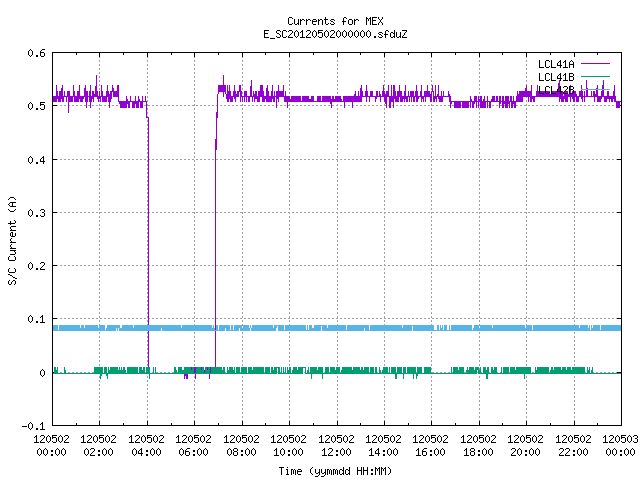The height and width of the screenshot is (480, 640).
Task: Click the LCL41A legend label
Action: click(556, 64)
